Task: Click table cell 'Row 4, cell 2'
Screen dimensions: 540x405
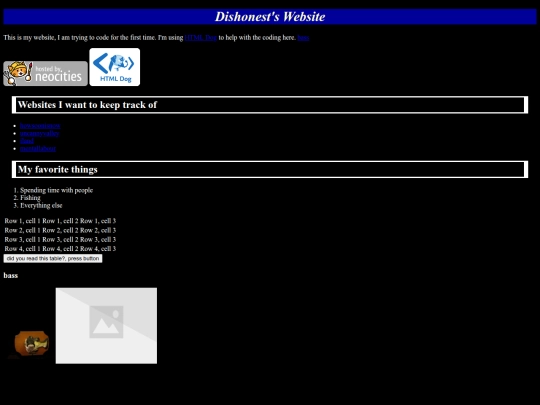Action: (60, 249)
